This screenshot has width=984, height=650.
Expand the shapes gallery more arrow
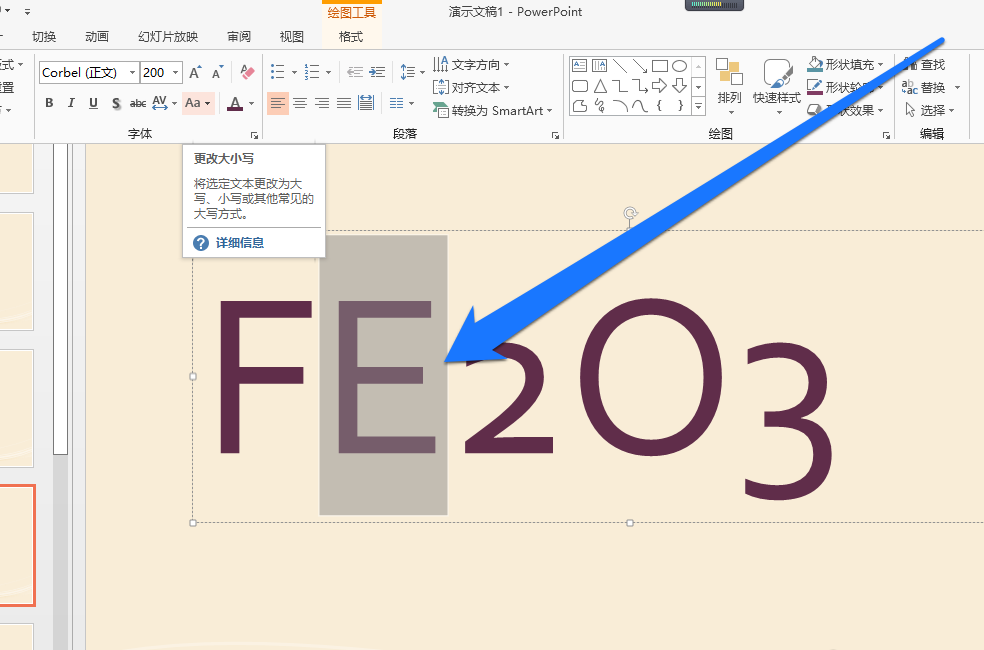[698, 107]
